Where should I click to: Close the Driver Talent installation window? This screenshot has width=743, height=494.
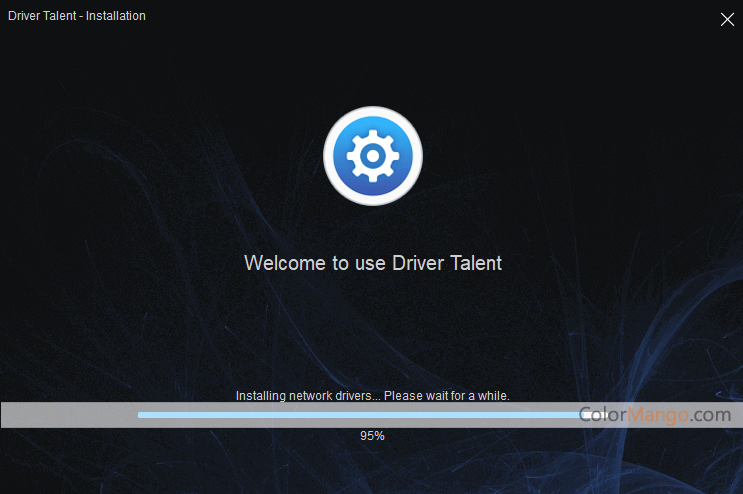(727, 19)
